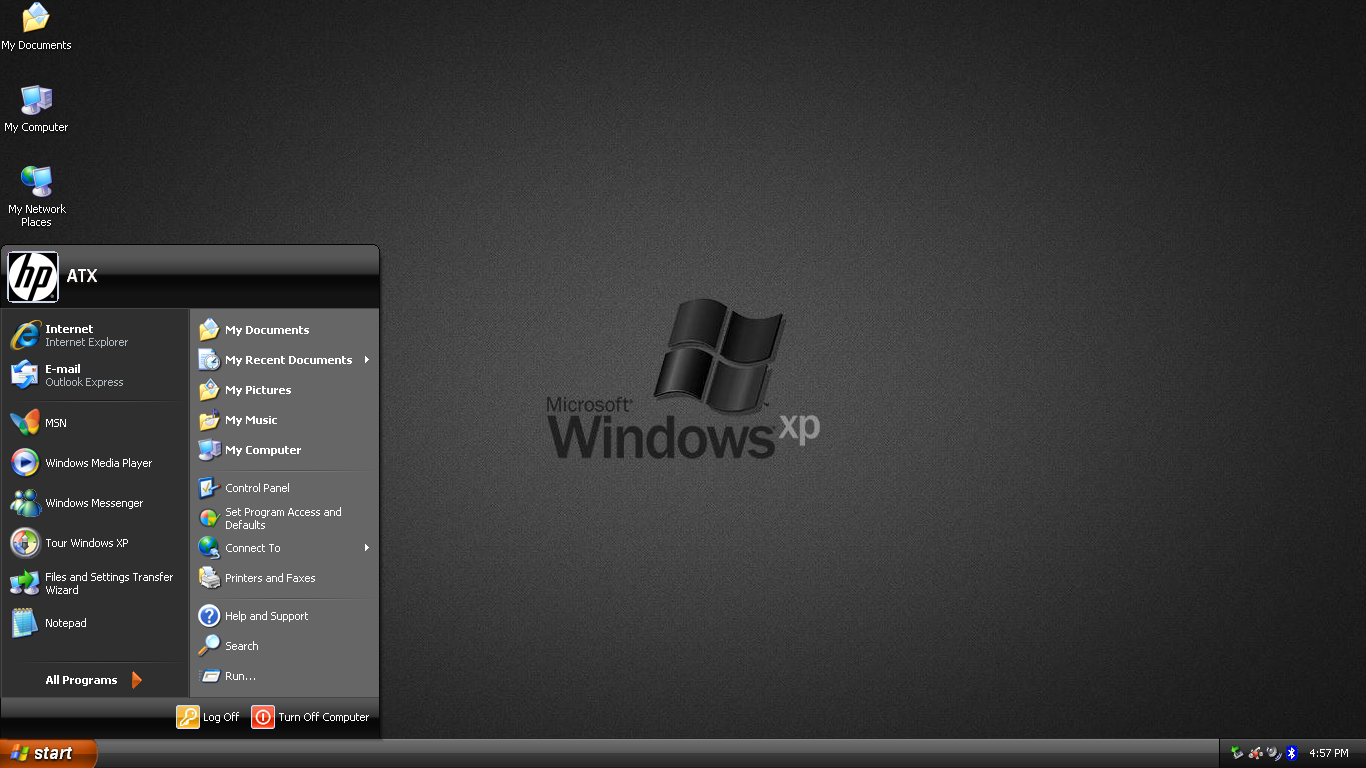
Task: Open Set Program Access and Defaults
Action: [284, 518]
